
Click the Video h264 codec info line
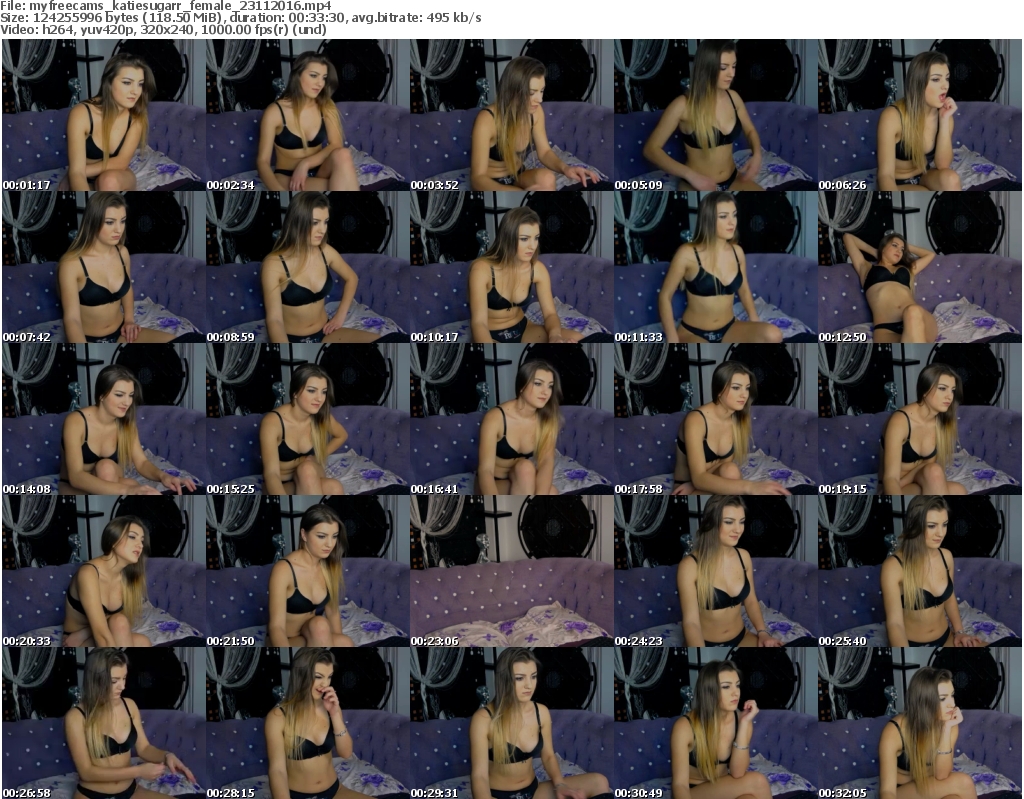pos(163,30)
